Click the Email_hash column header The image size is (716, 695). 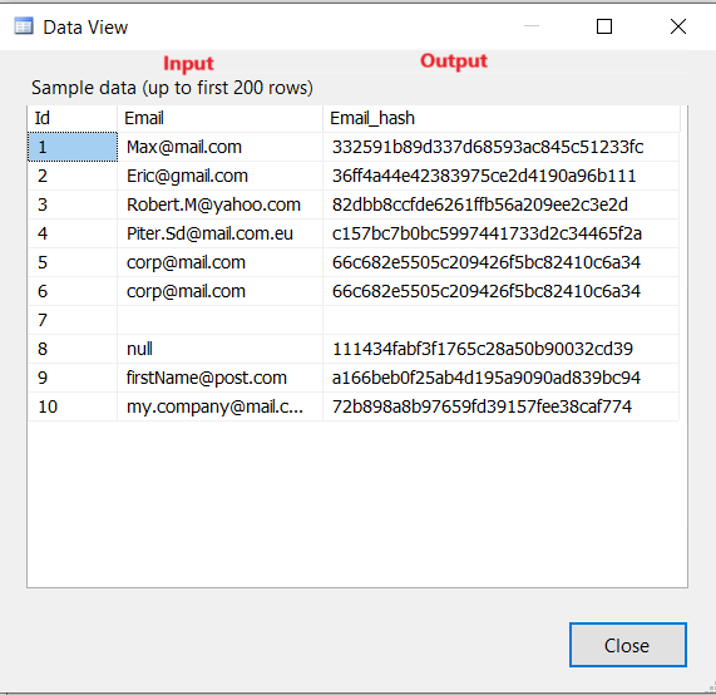point(500,118)
